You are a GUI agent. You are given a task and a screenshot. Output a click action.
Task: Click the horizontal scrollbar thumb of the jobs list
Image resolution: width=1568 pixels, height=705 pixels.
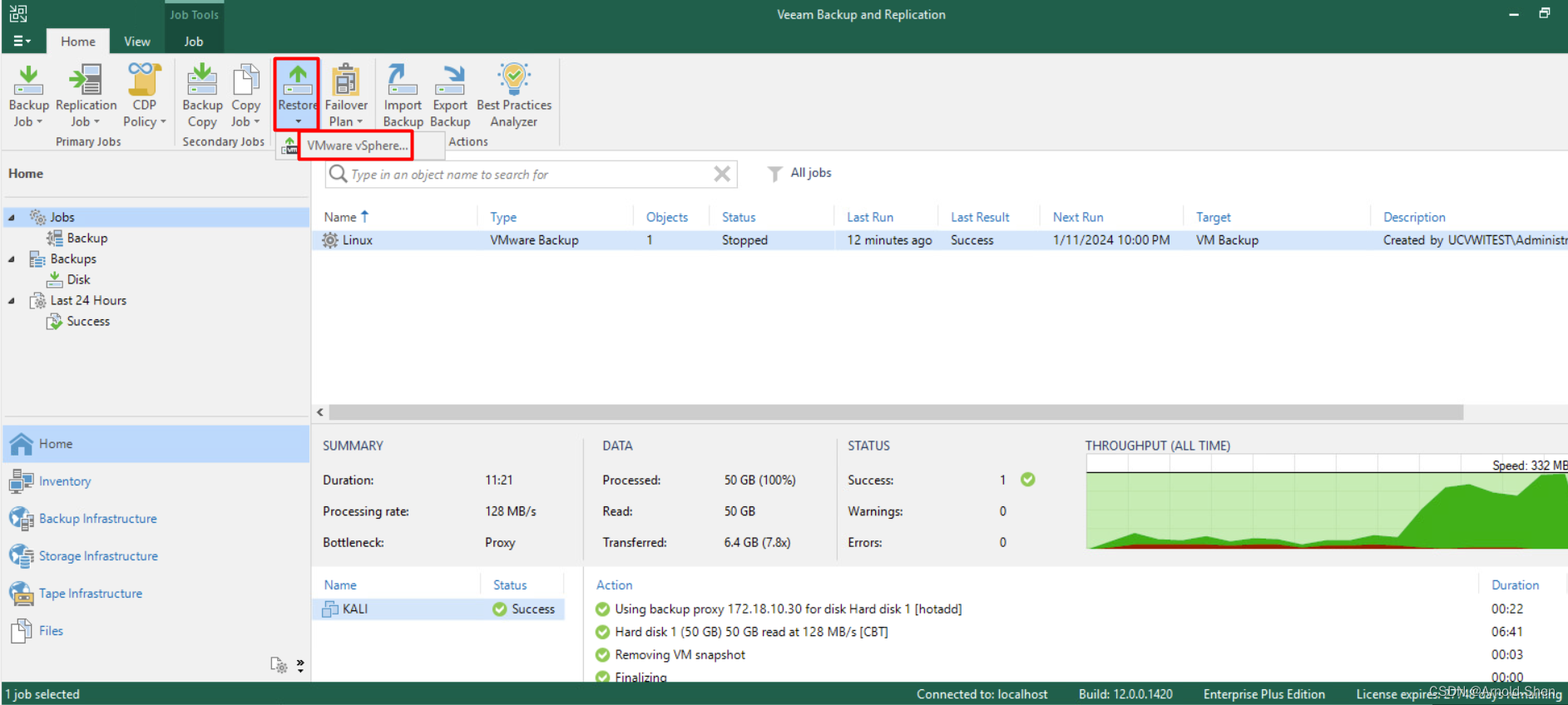(x=896, y=412)
